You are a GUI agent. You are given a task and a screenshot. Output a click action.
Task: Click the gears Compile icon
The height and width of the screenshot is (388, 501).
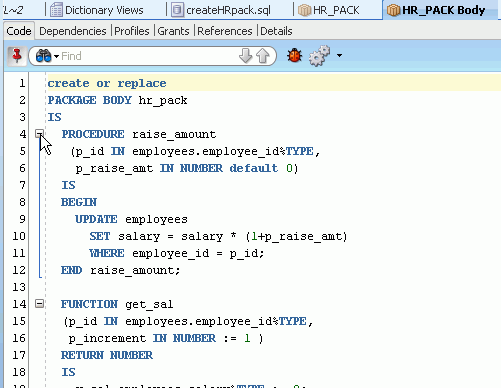point(319,55)
